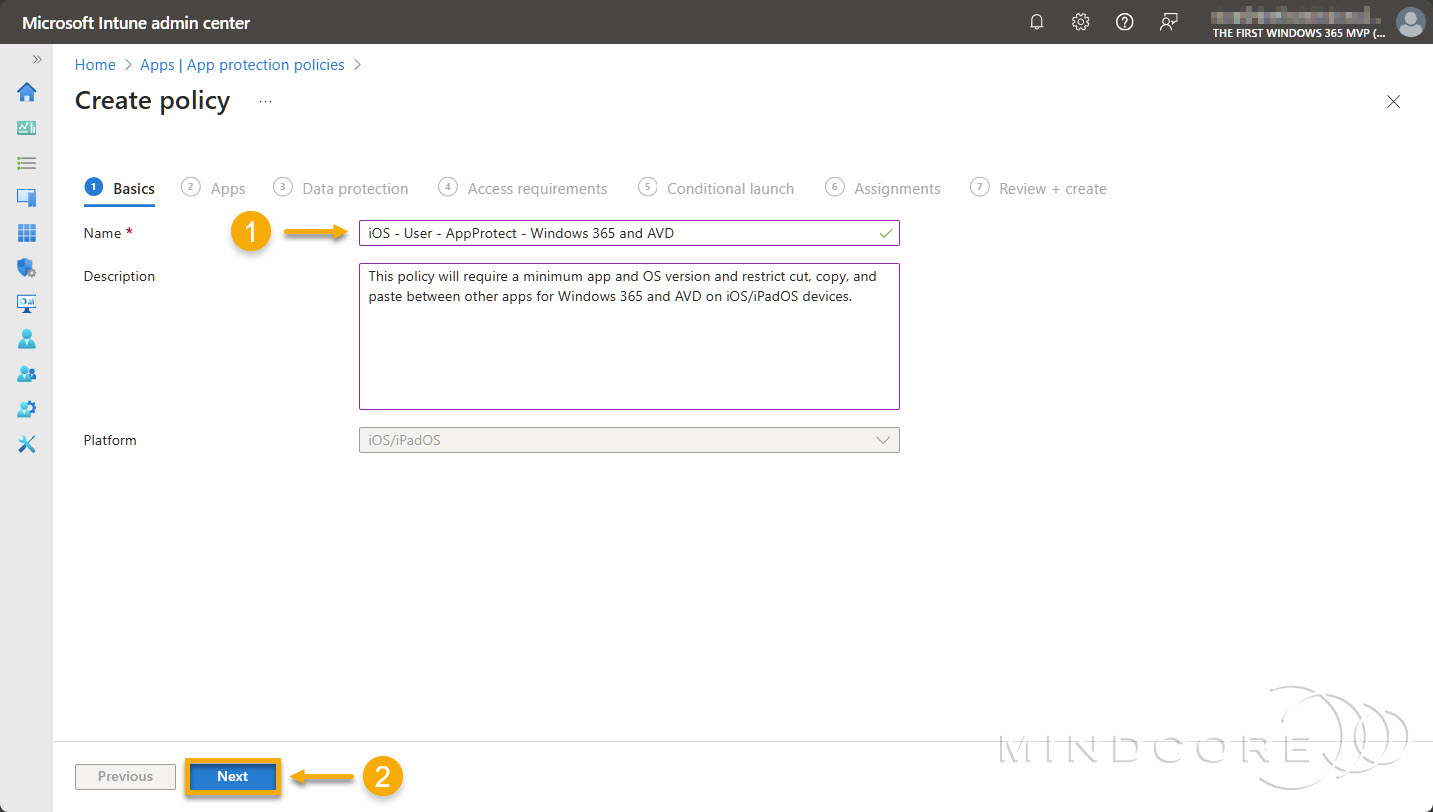Expand the sidebar with double chevron
The width and height of the screenshot is (1433, 812).
pyautogui.click(x=37, y=59)
